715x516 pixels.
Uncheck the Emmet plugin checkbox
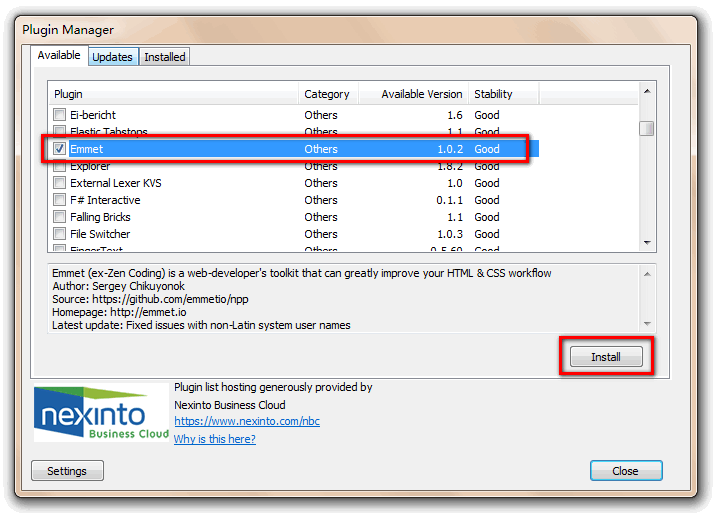point(59,149)
